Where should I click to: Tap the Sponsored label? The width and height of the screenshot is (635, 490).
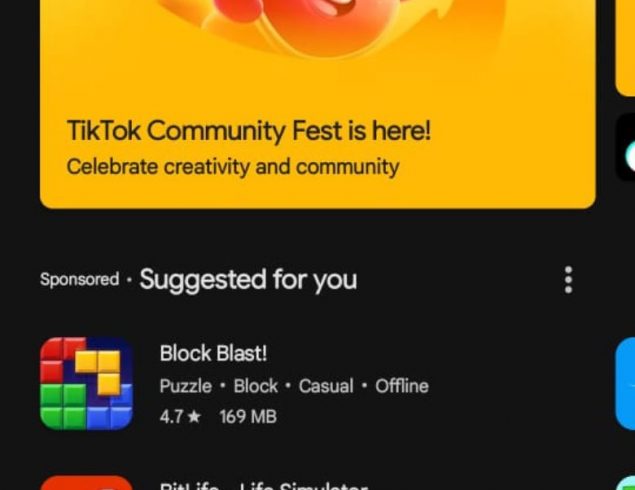coord(79,279)
